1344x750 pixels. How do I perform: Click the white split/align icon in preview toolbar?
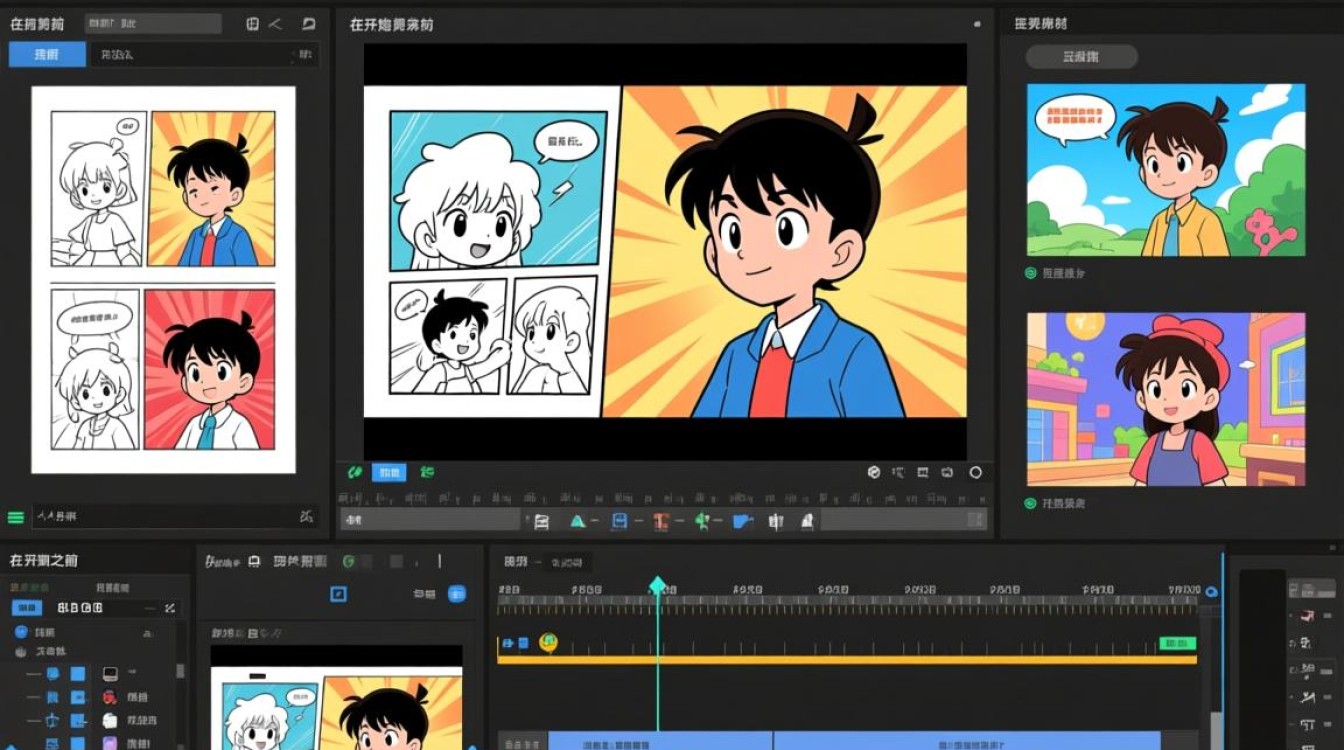pos(775,520)
